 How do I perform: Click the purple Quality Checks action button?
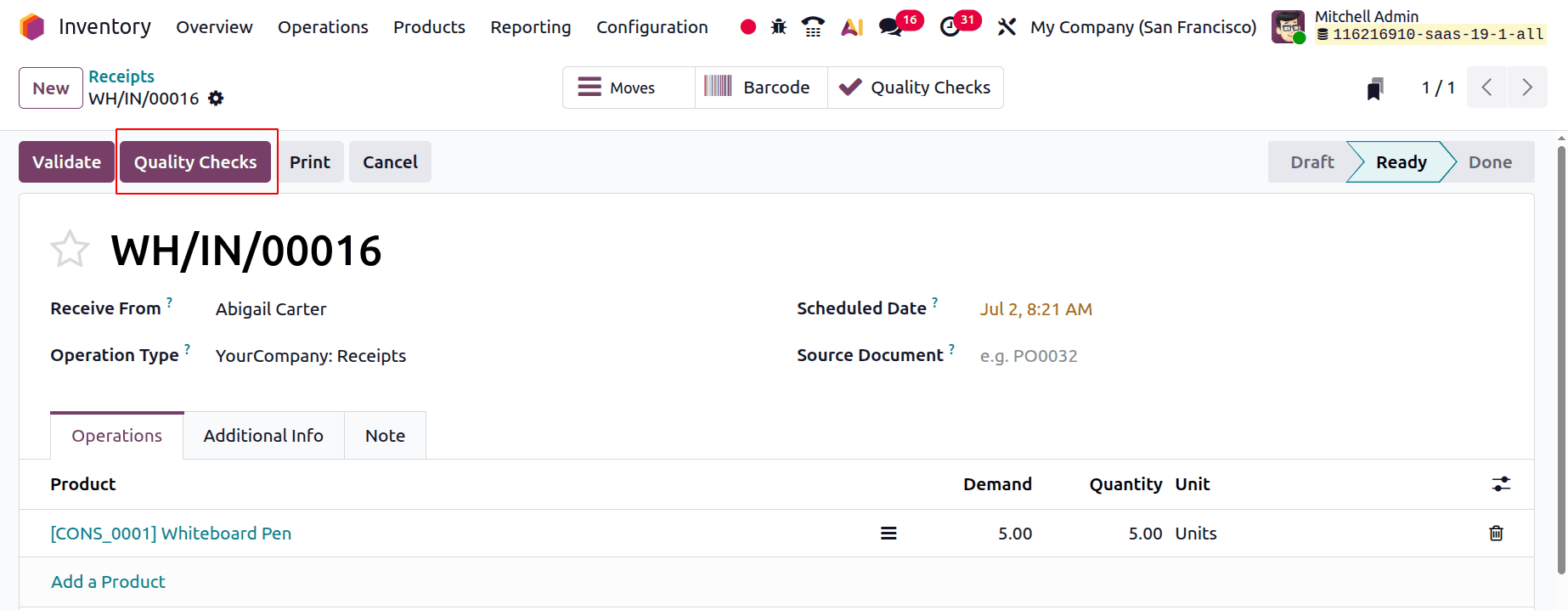195,162
